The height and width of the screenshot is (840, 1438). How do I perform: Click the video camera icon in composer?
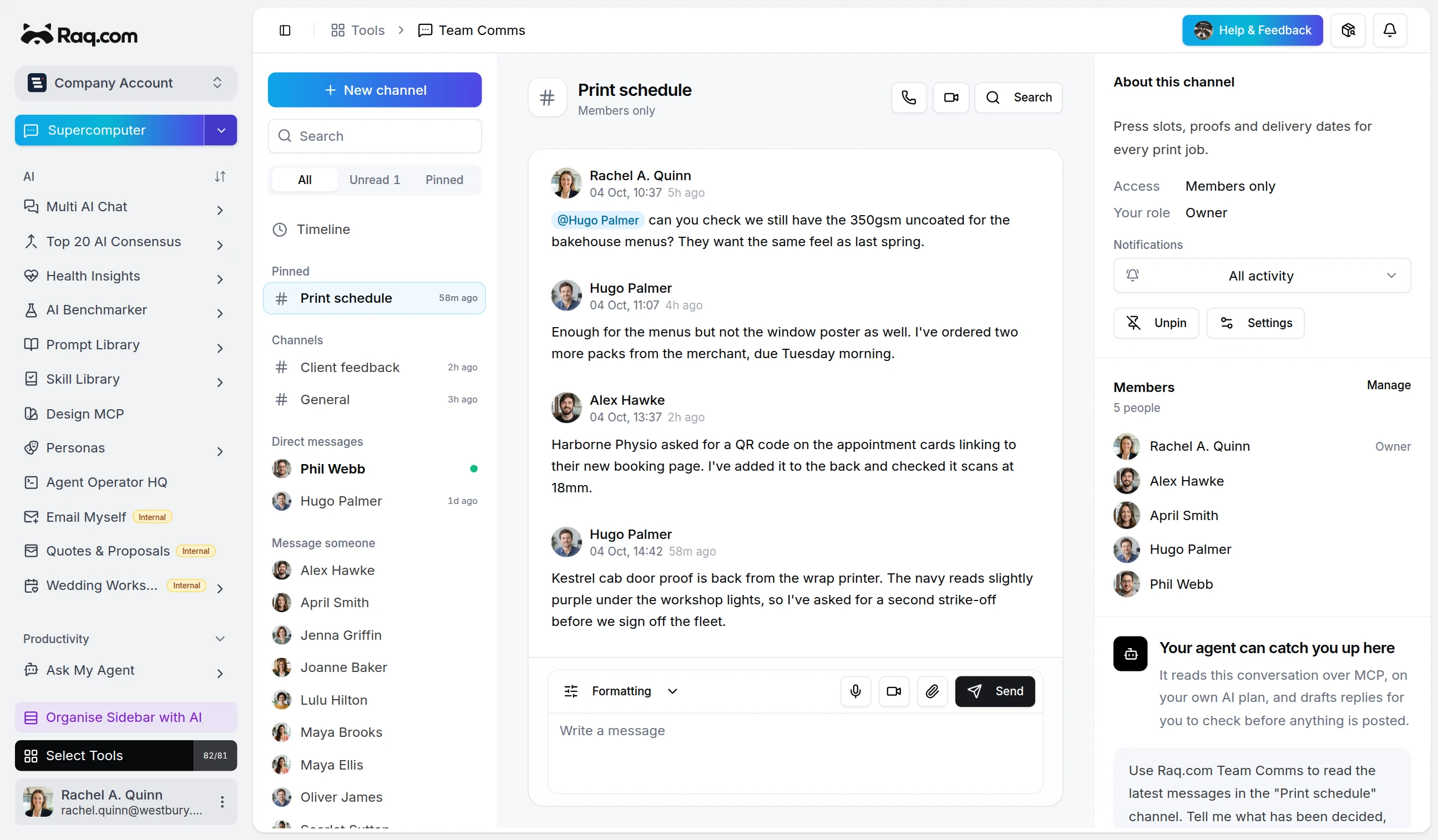tap(894, 691)
